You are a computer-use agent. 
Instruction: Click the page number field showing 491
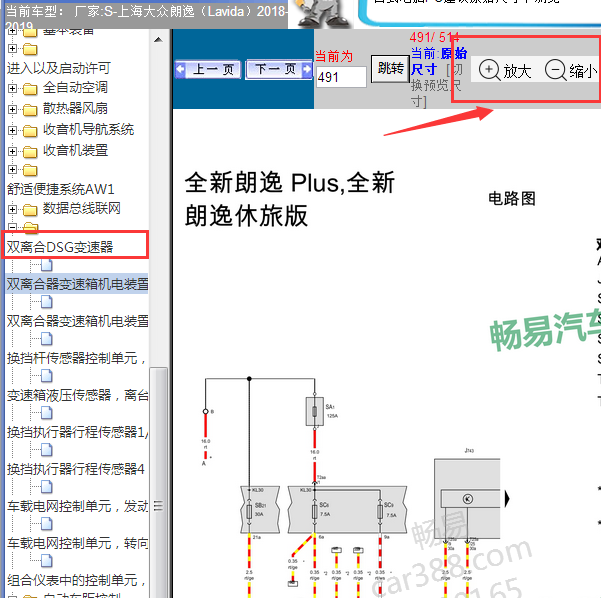click(x=341, y=77)
